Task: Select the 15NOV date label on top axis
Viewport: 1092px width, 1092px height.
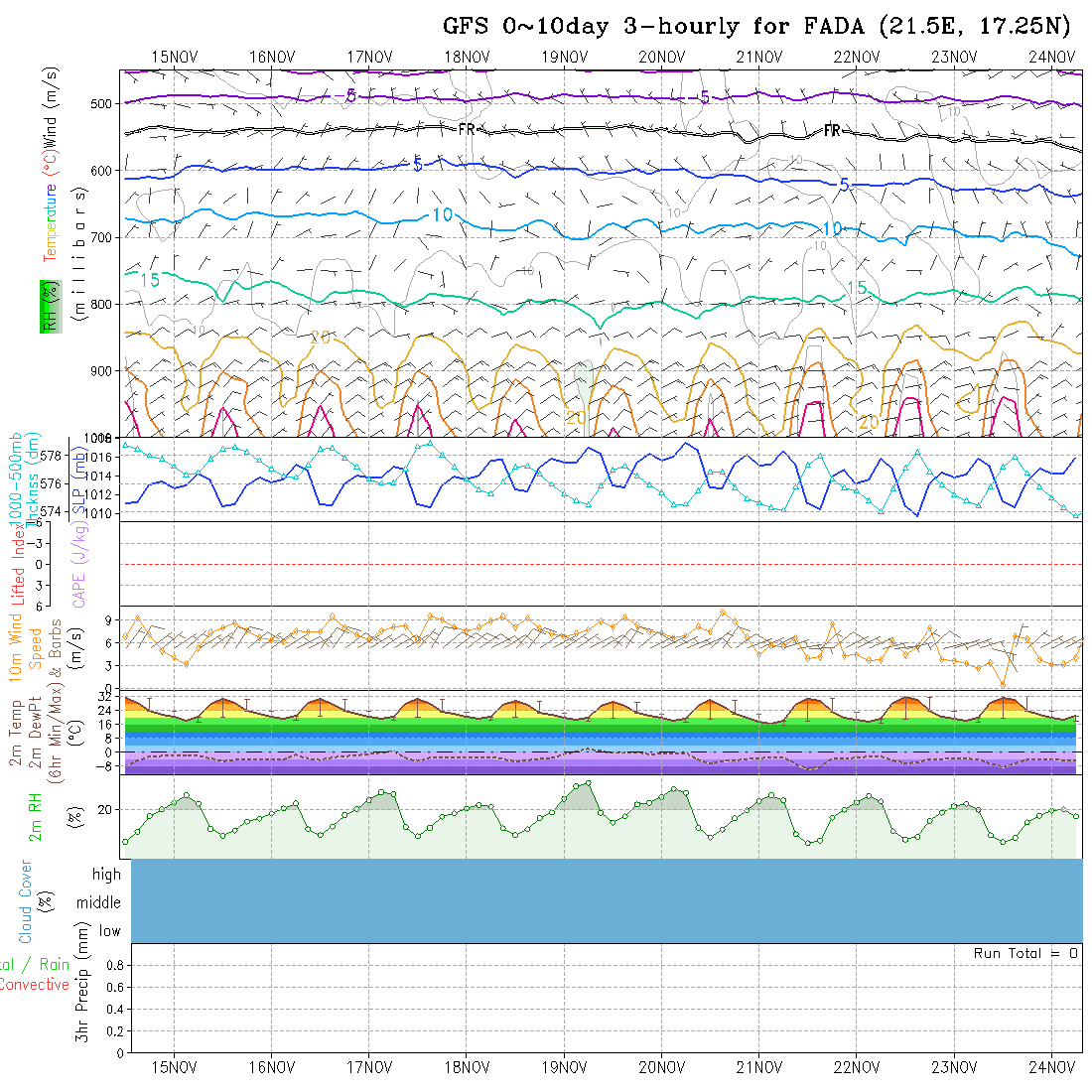Action: [174, 57]
